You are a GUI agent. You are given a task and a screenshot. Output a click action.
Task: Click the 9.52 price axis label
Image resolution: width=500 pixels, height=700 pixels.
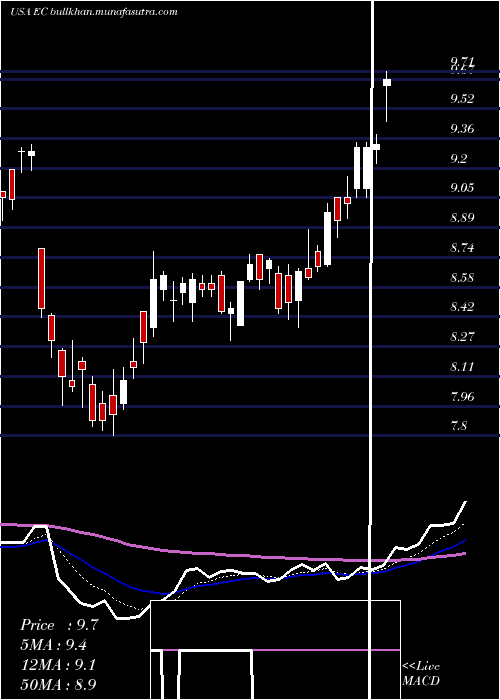[462, 99]
